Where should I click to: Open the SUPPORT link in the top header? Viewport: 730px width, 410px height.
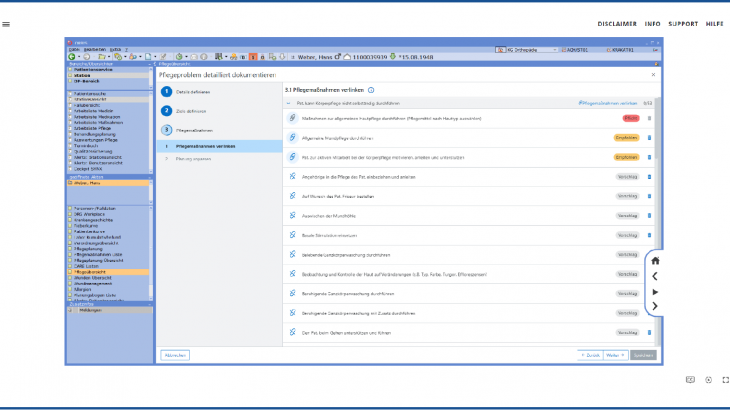pos(683,23)
